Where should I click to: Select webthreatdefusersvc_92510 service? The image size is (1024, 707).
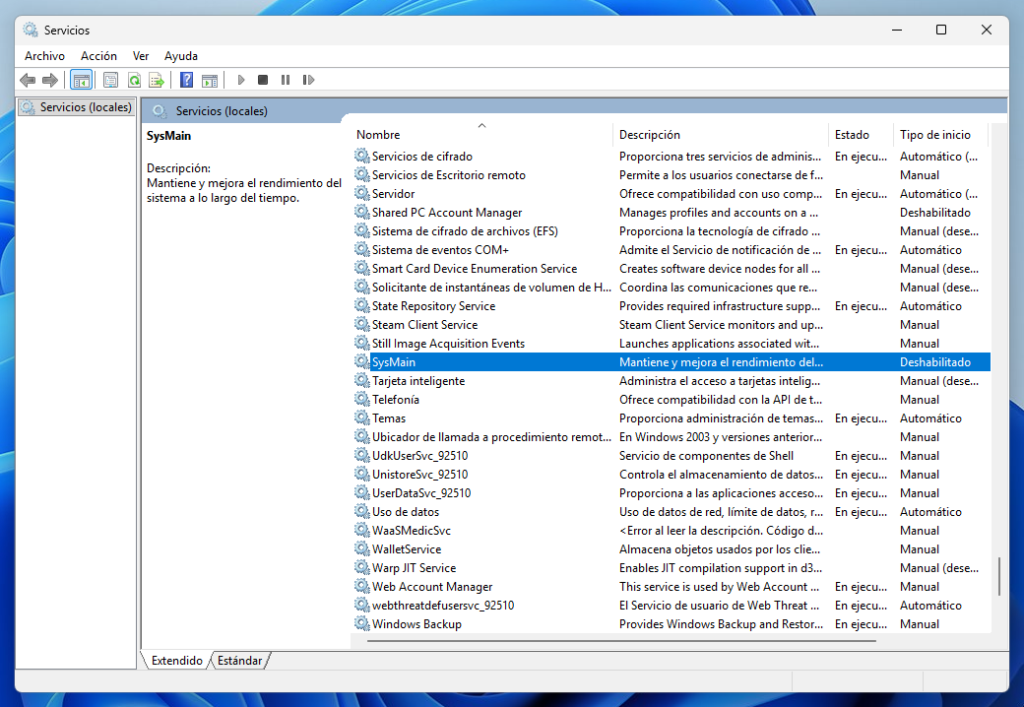[x=672, y=605]
